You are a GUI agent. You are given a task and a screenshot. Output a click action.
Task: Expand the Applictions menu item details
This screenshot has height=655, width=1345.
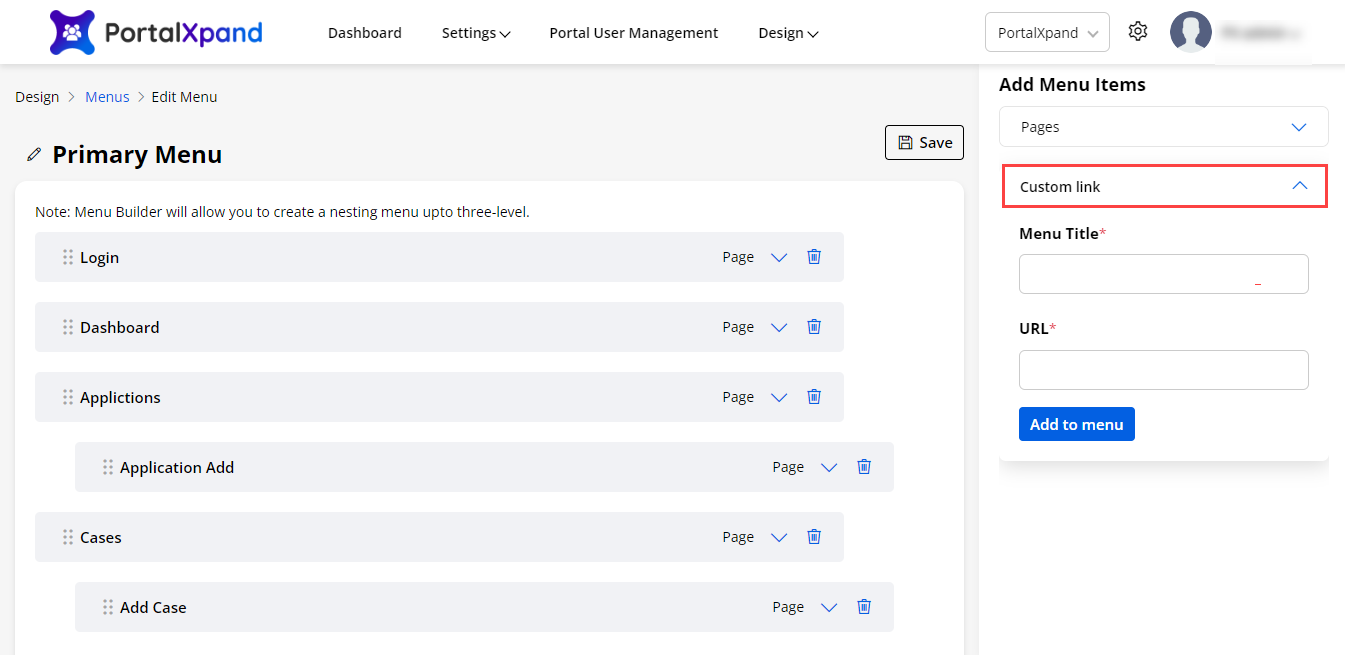[x=779, y=397]
